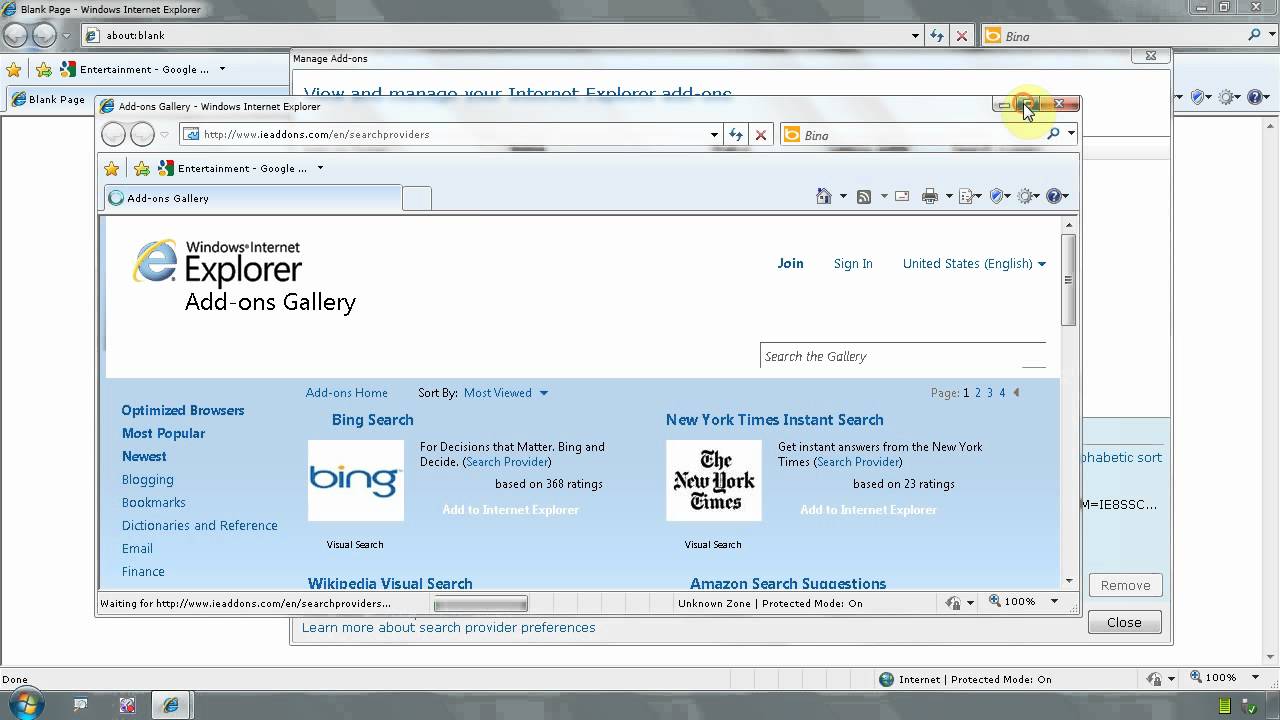Go to Add-ons Home link

[x=346, y=393]
